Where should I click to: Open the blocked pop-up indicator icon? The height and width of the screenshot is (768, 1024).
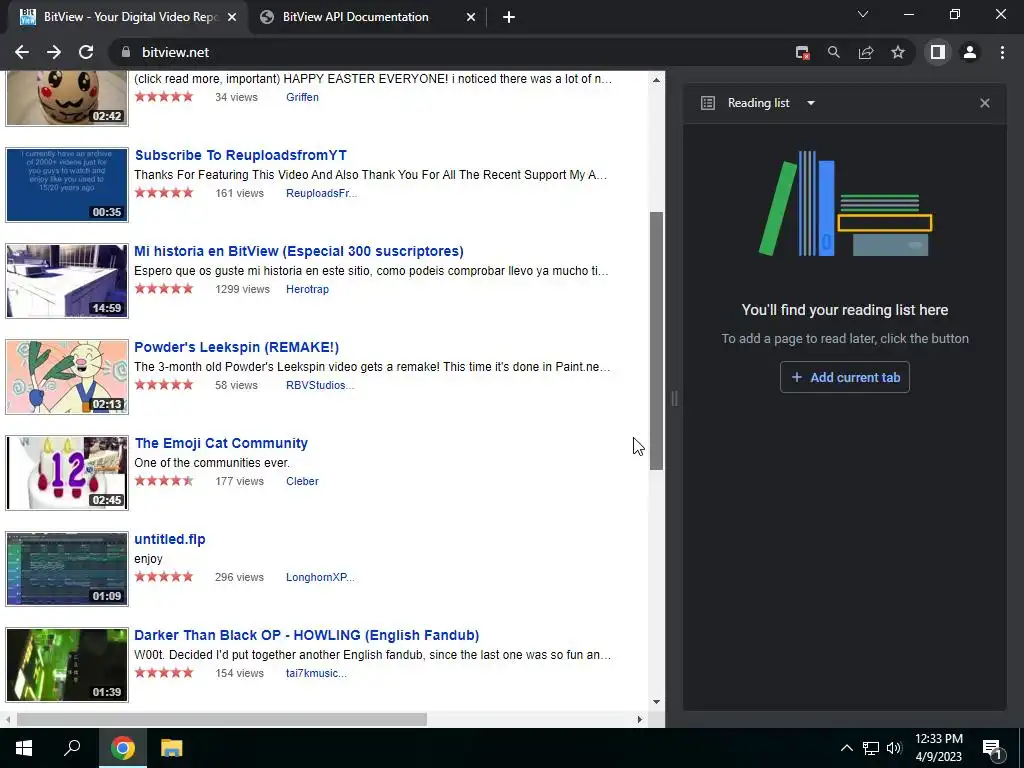coord(803,52)
